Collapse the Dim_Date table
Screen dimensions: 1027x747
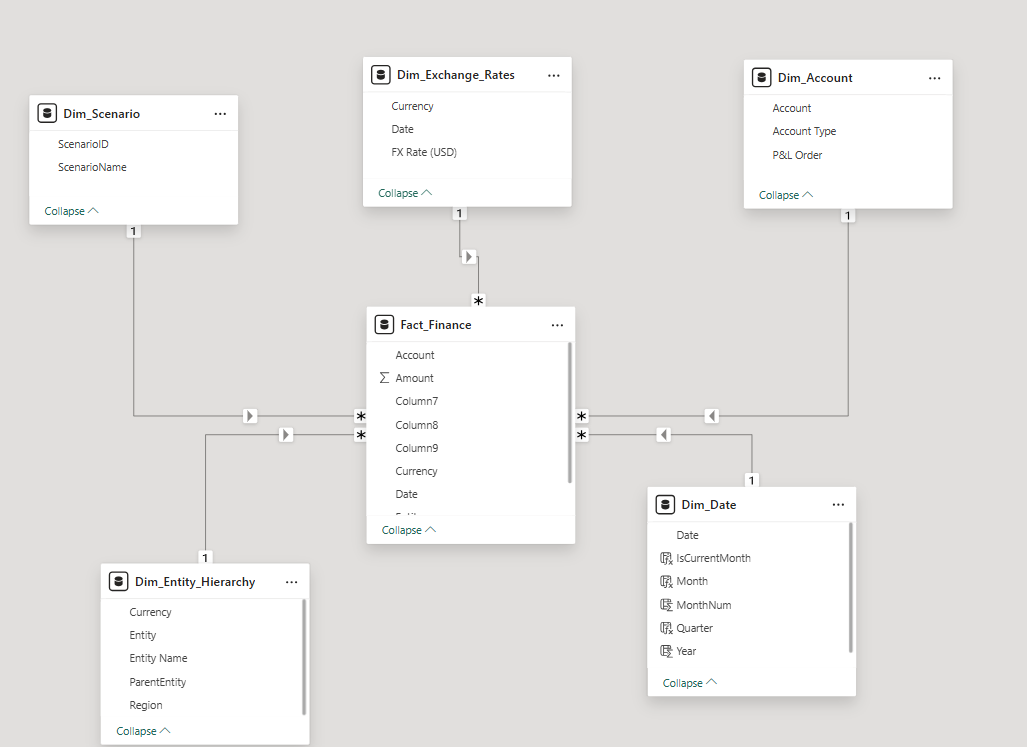coord(682,682)
